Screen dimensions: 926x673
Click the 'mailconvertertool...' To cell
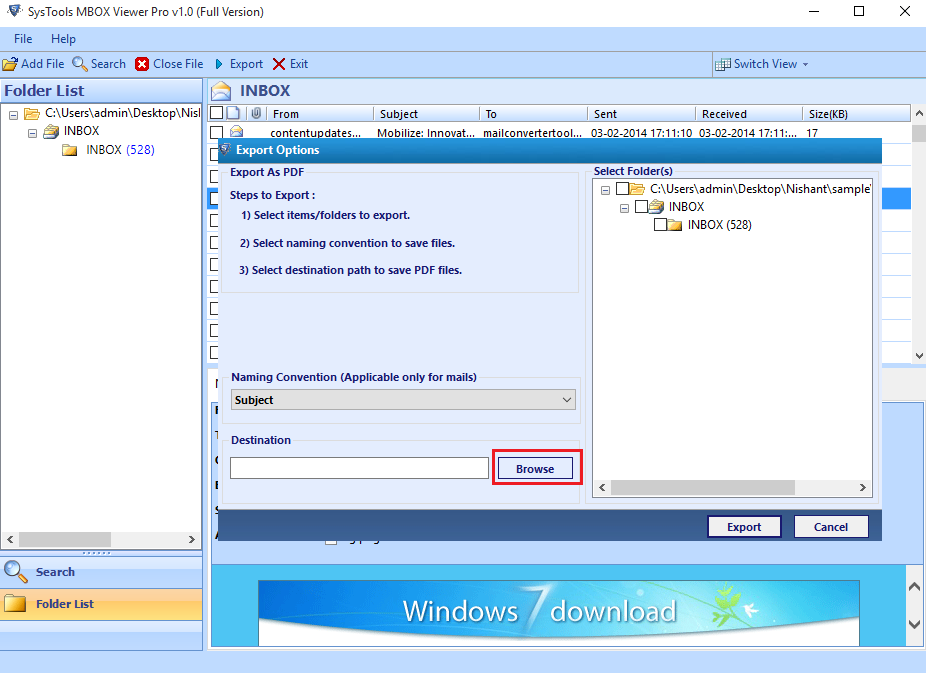[x=533, y=133]
